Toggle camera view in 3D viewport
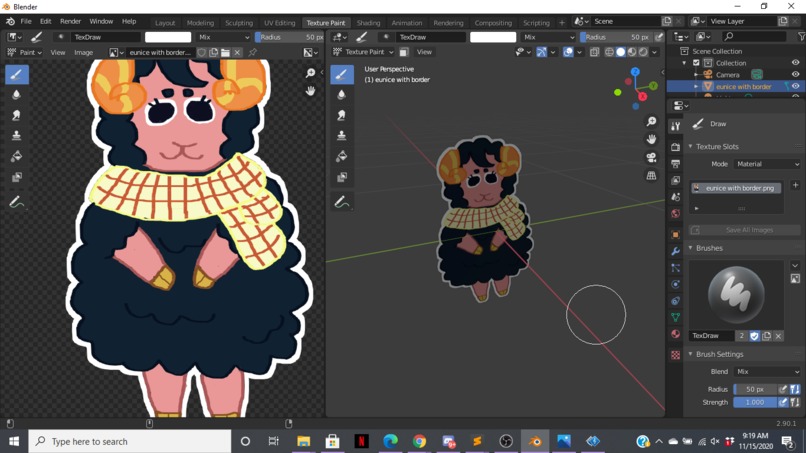This screenshot has height=453, width=806. pyautogui.click(x=651, y=157)
